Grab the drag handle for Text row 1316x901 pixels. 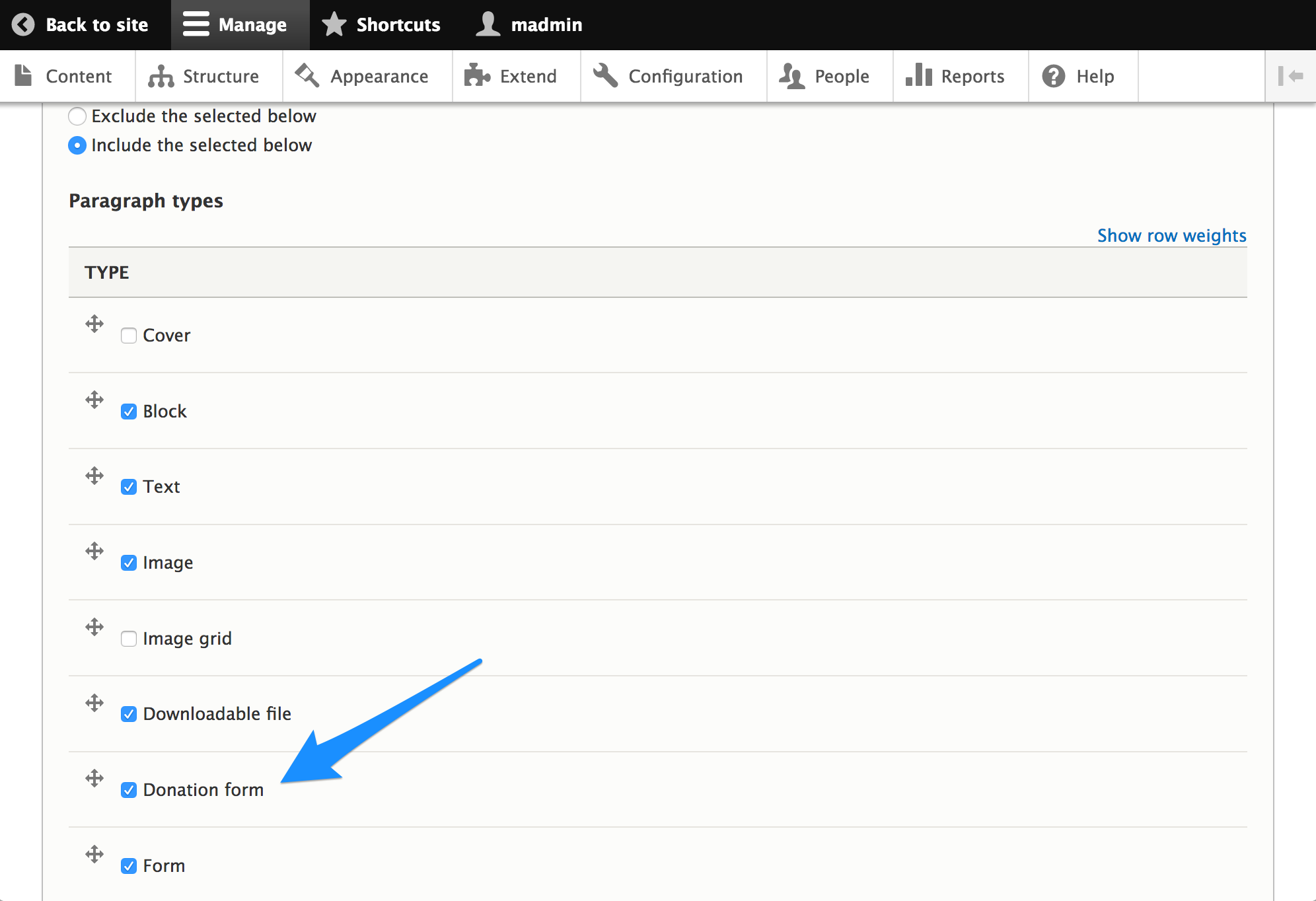94,476
